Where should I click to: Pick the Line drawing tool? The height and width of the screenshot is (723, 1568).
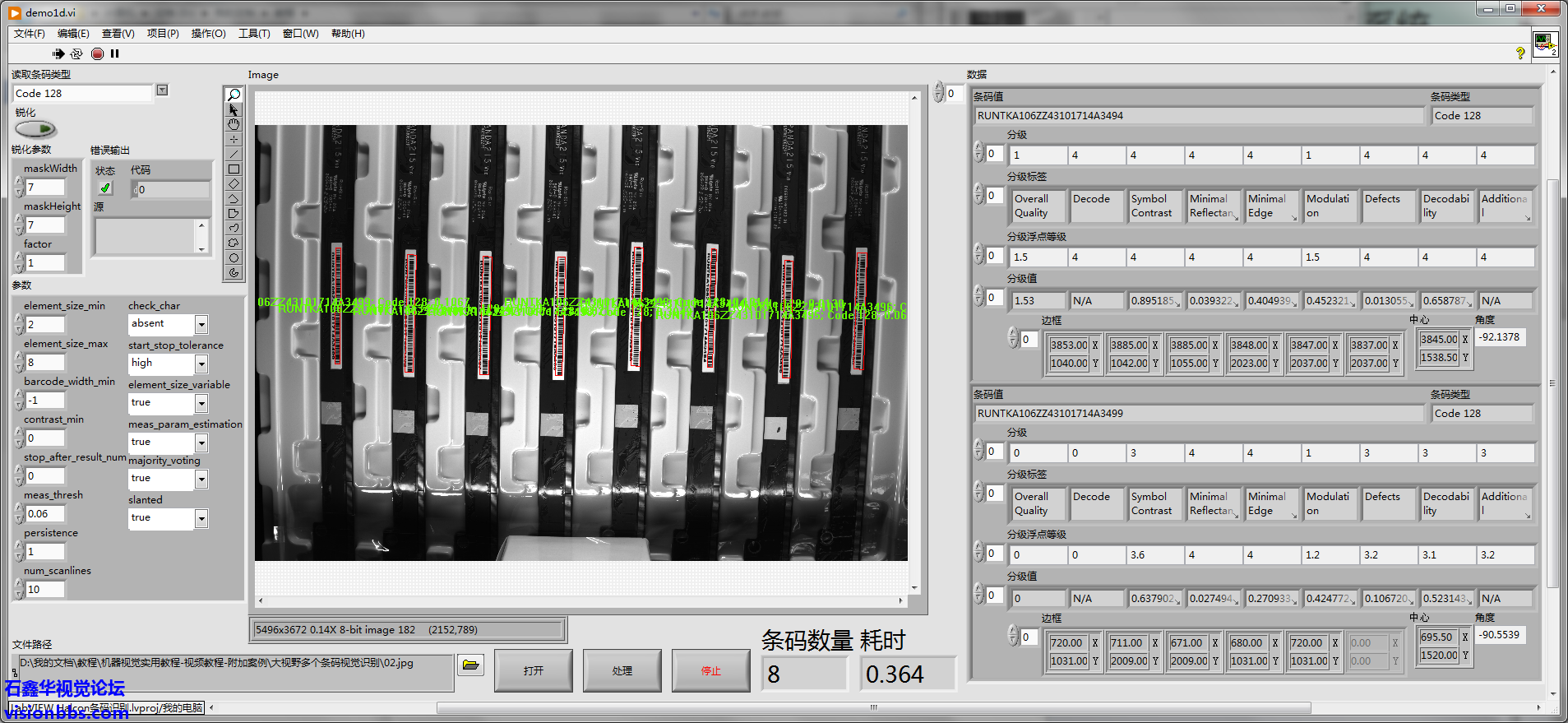click(234, 154)
